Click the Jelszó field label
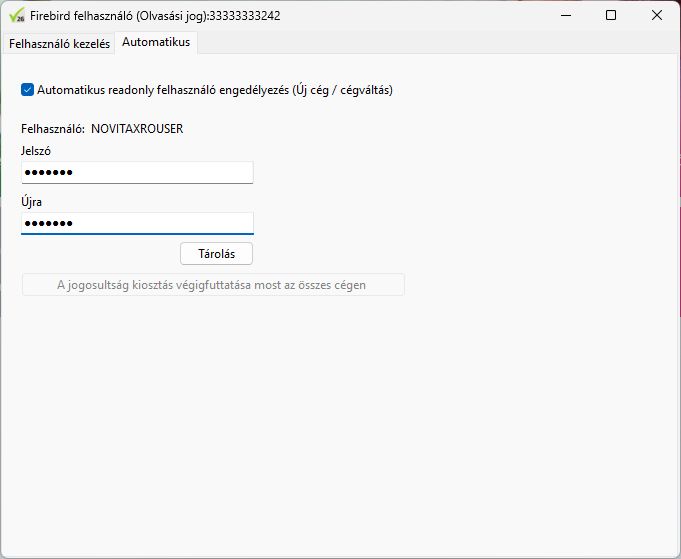The height and width of the screenshot is (559, 681). pyautogui.click(x=36, y=151)
